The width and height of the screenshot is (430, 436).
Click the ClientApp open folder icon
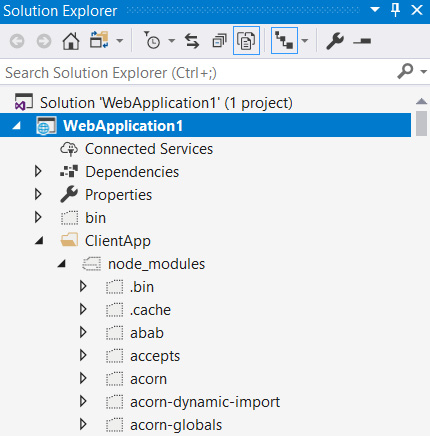click(x=69, y=240)
